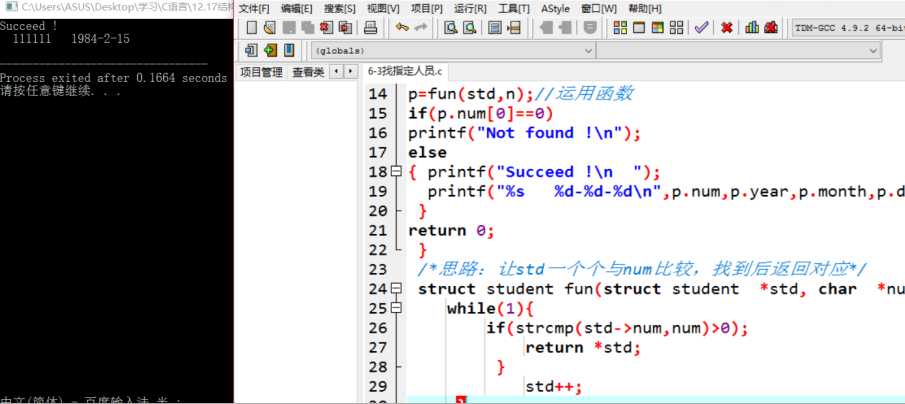Click the greyed back navigation arrow icon
The image size is (905, 404).
click(545, 28)
